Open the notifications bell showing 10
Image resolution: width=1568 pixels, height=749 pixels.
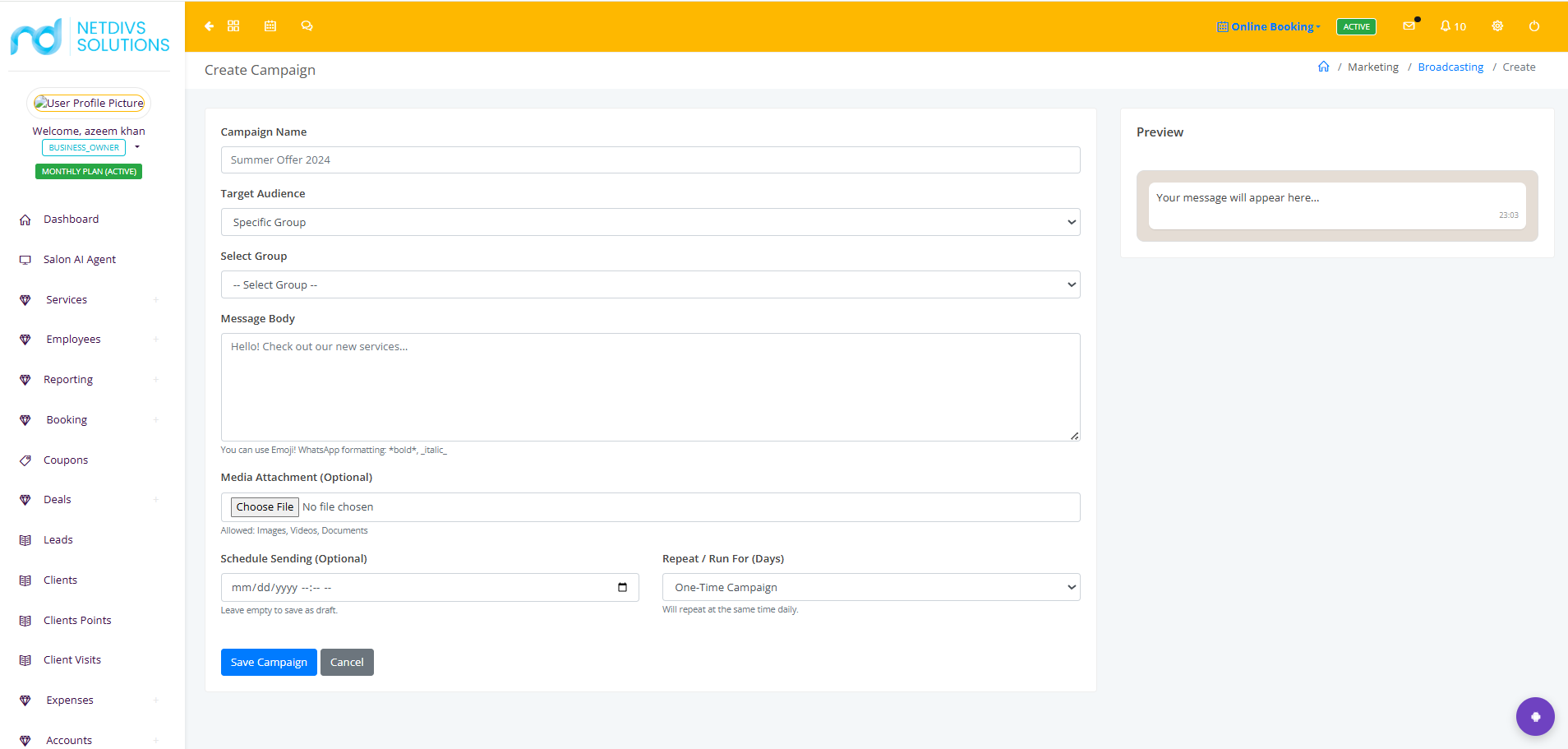tap(1453, 26)
